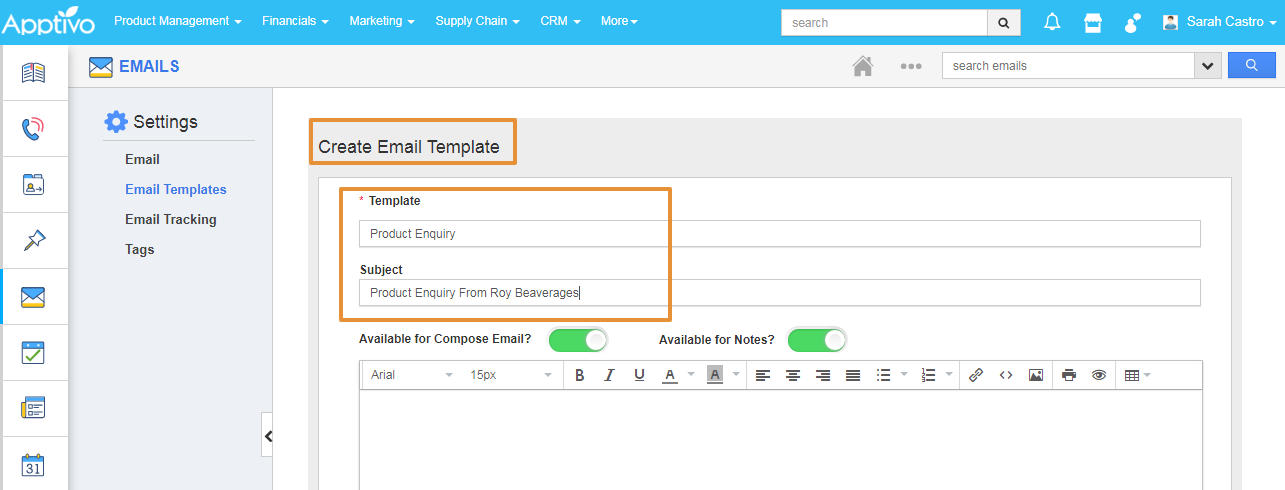Screen dimensions: 1285x490
Task: Open the CRM menu
Action: tap(561, 21)
